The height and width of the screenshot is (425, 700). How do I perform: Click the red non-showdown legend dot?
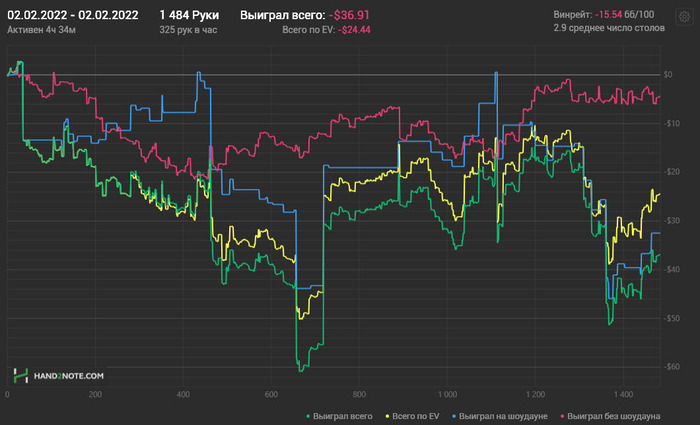562,417
